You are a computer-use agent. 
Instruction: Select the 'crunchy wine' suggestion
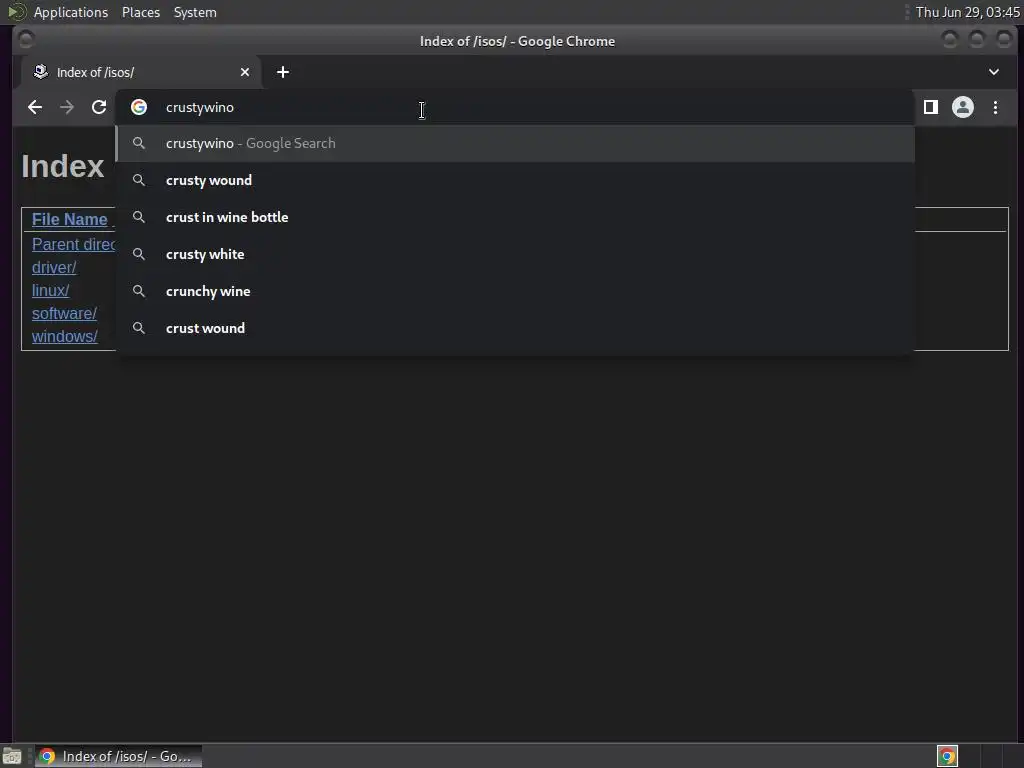coord(515,291)
